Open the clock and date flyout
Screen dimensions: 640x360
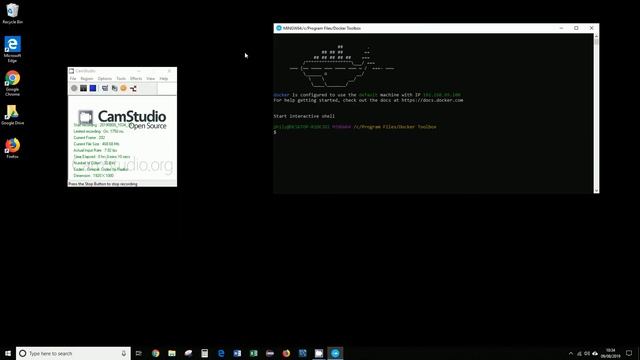[x=611, y=353]
